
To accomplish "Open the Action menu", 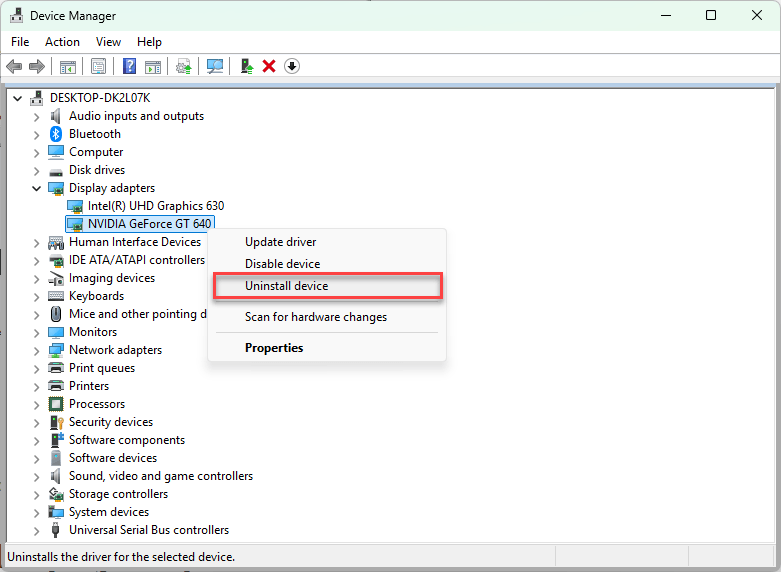I will tap(62, 42).
